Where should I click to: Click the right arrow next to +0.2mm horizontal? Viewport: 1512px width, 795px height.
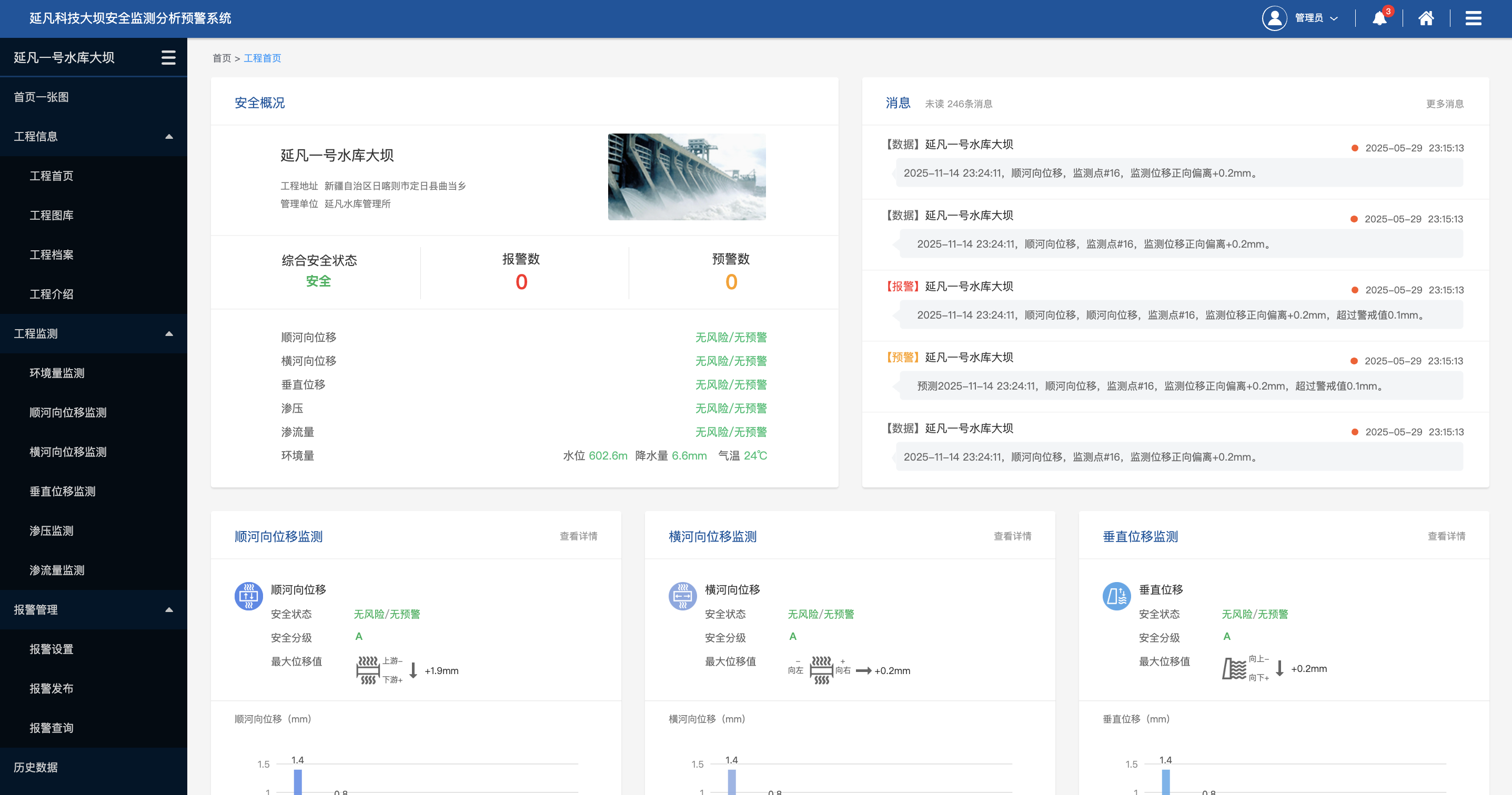[x=863, y=670]
